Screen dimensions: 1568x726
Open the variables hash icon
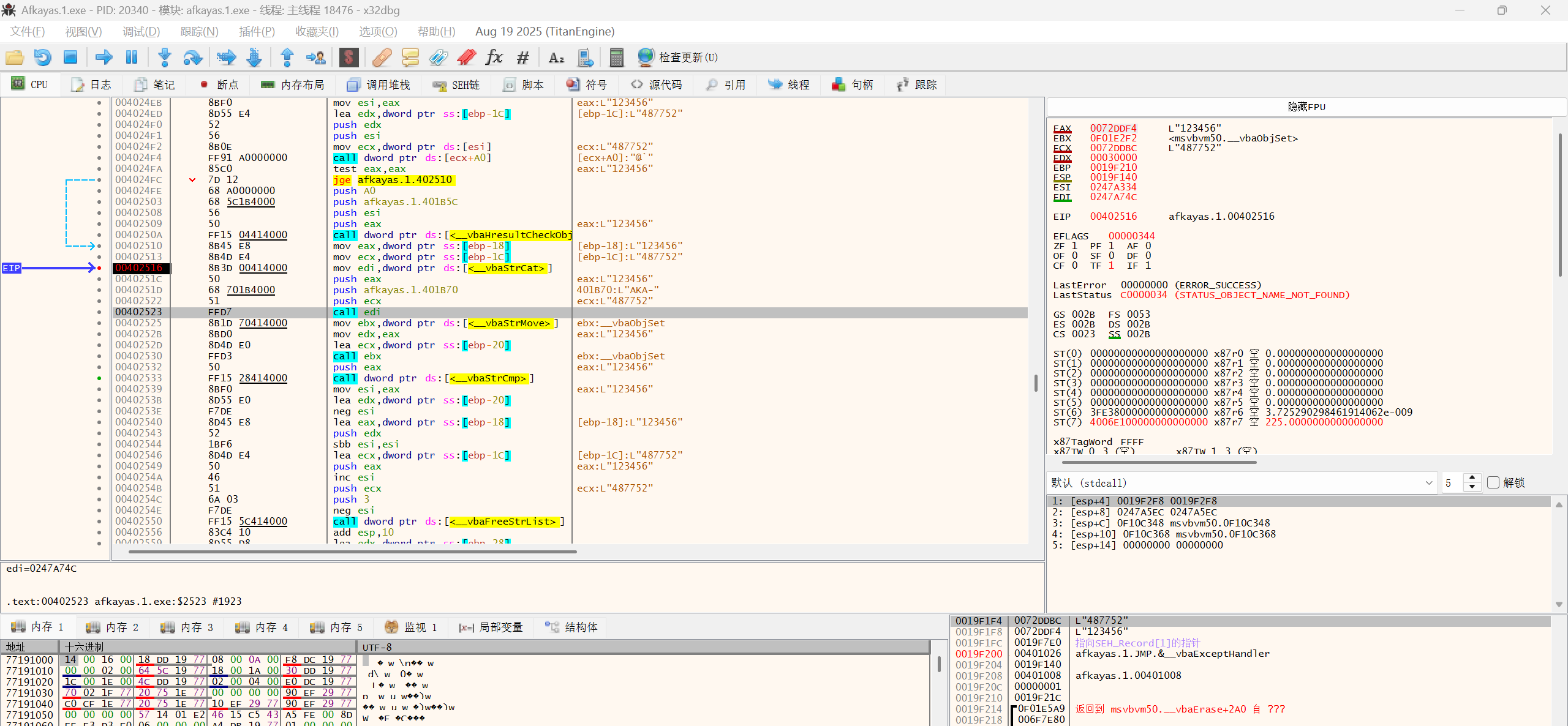tap(522, 58)
